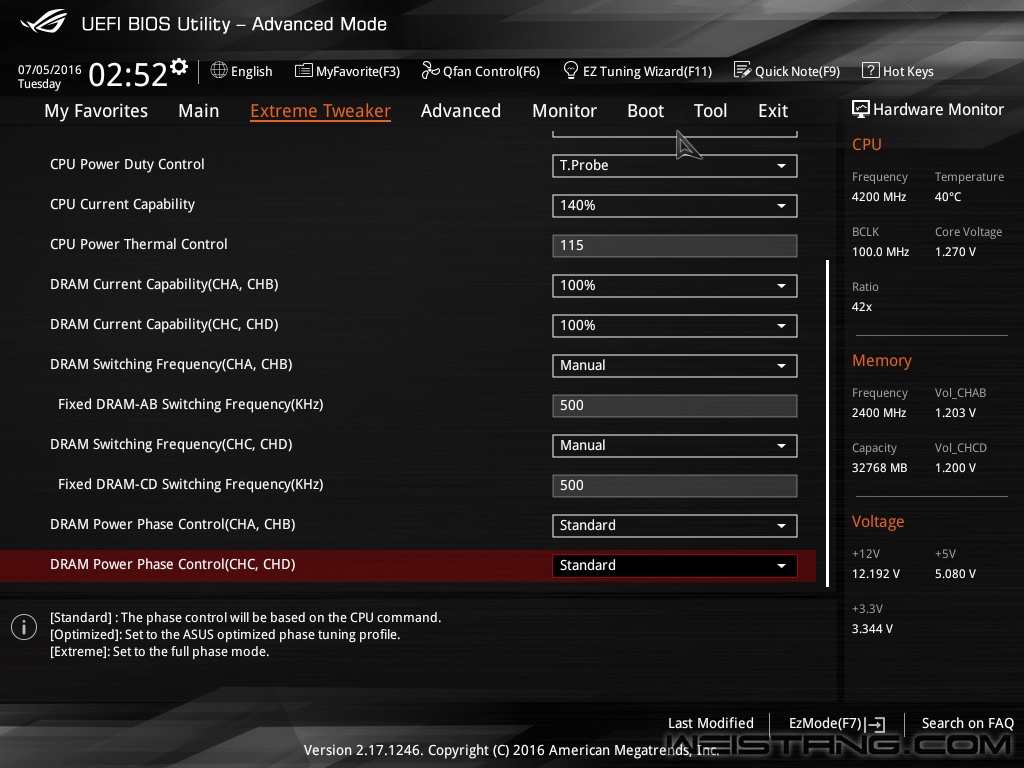The height and width of the screenshot is (768, 1024).
Task: Click the info circle icon in help area
Action: pyautogui.click(x=24, y=627)
